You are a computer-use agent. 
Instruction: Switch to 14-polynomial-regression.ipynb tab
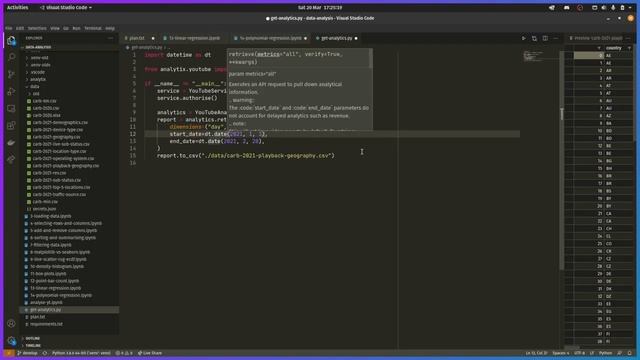coord(271,38)
